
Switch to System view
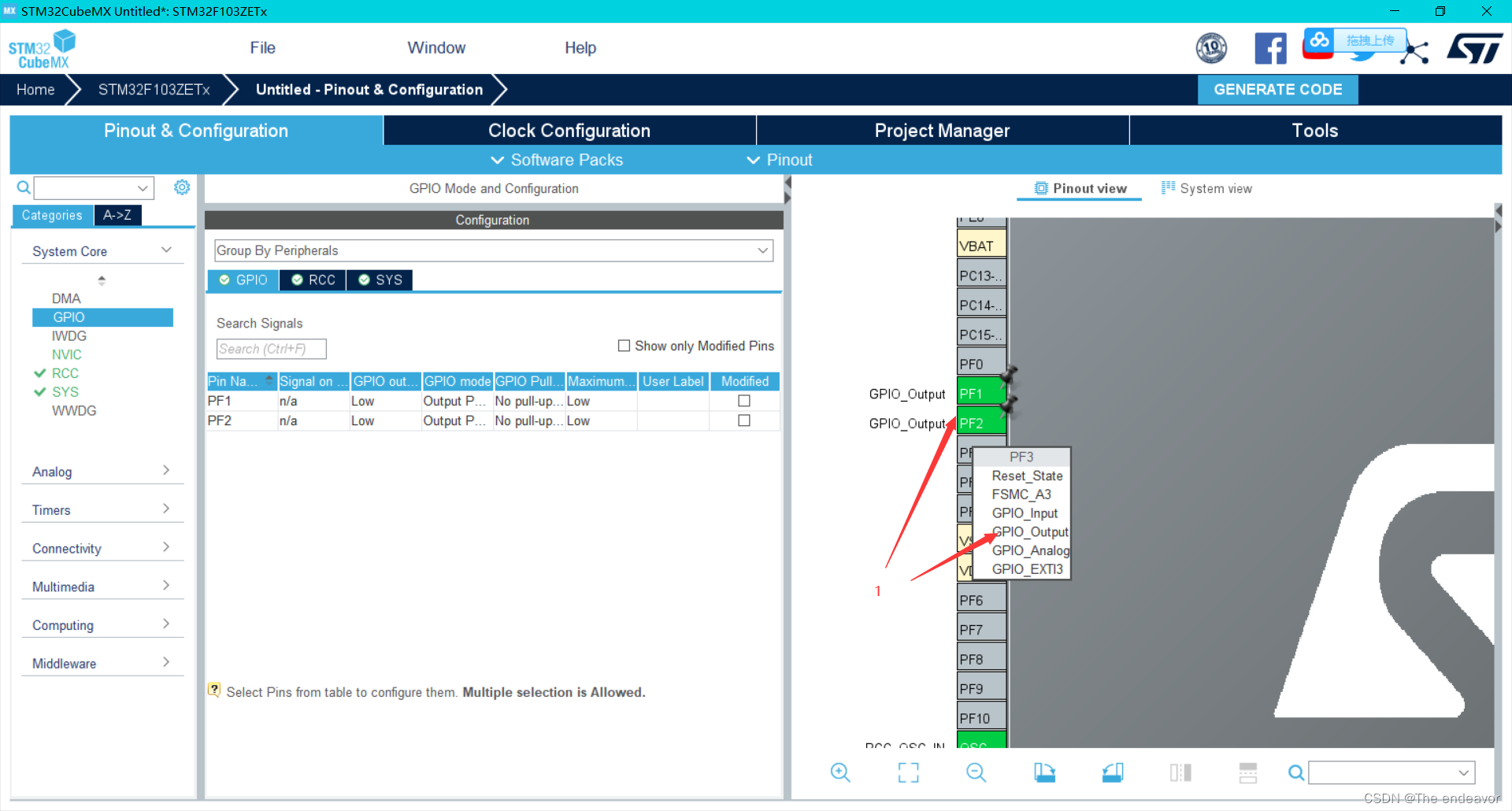click(x=1206, y=188)
